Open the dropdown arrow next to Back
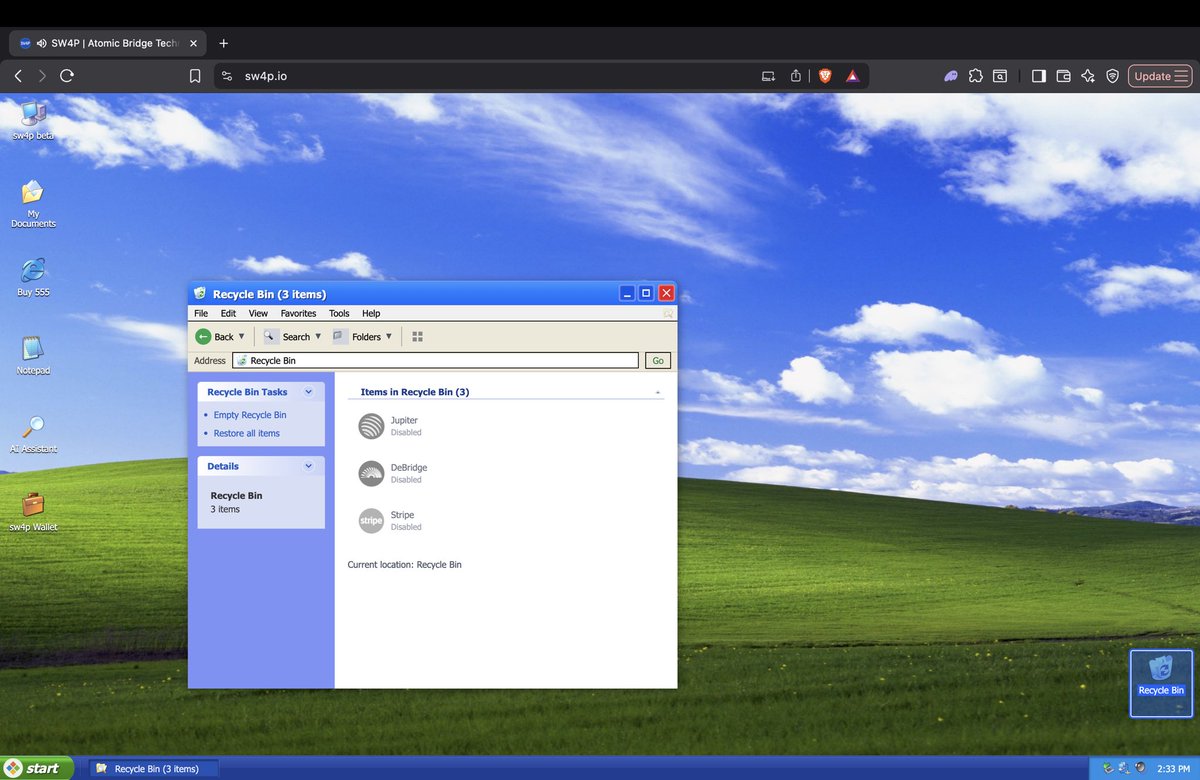 click(x=241, y=337)
